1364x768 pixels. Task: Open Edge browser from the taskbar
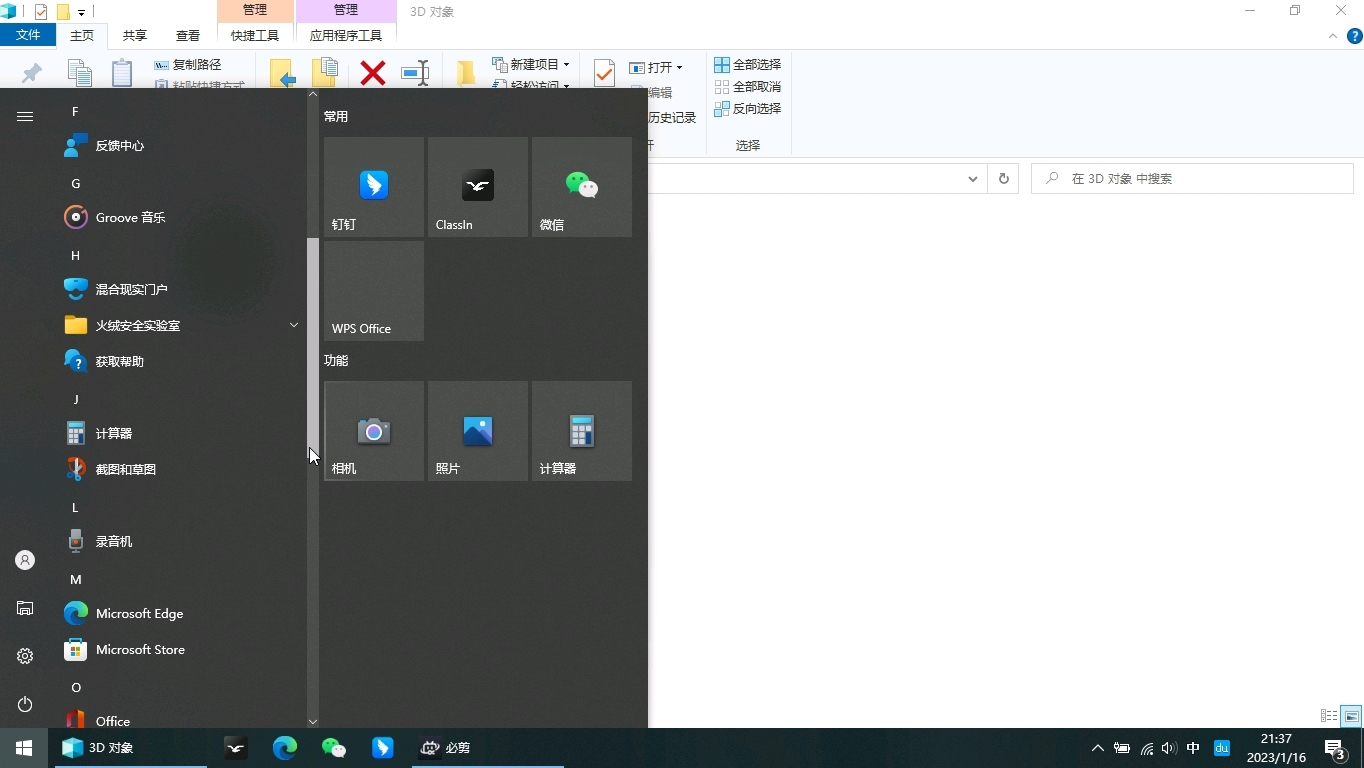pyautogui.click(x=285, y=748)
